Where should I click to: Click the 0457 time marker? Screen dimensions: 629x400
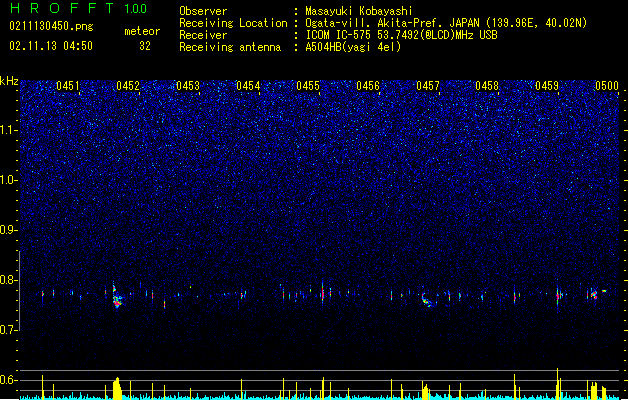(428, 86)
